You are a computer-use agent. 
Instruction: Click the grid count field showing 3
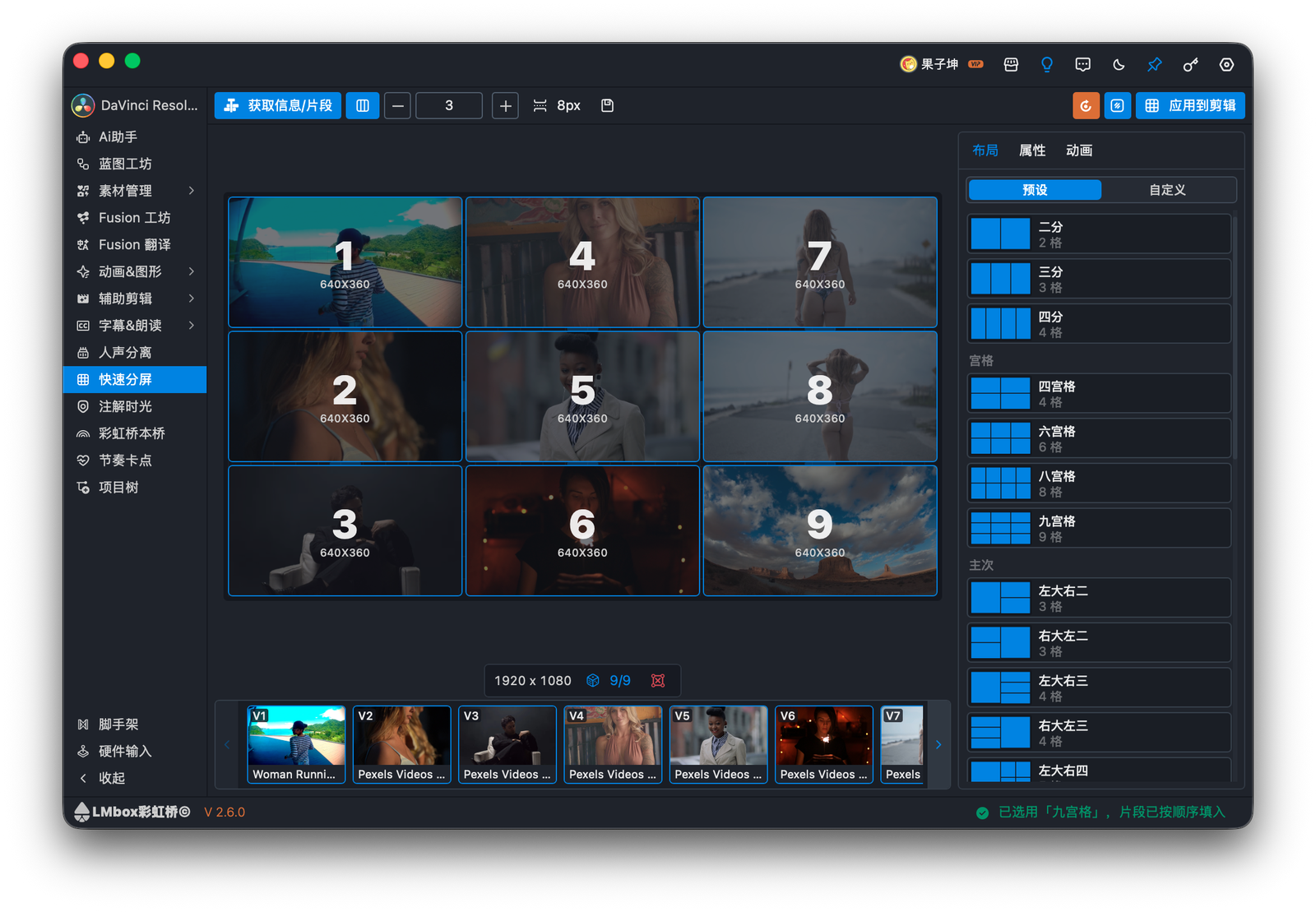pos(449,105)
